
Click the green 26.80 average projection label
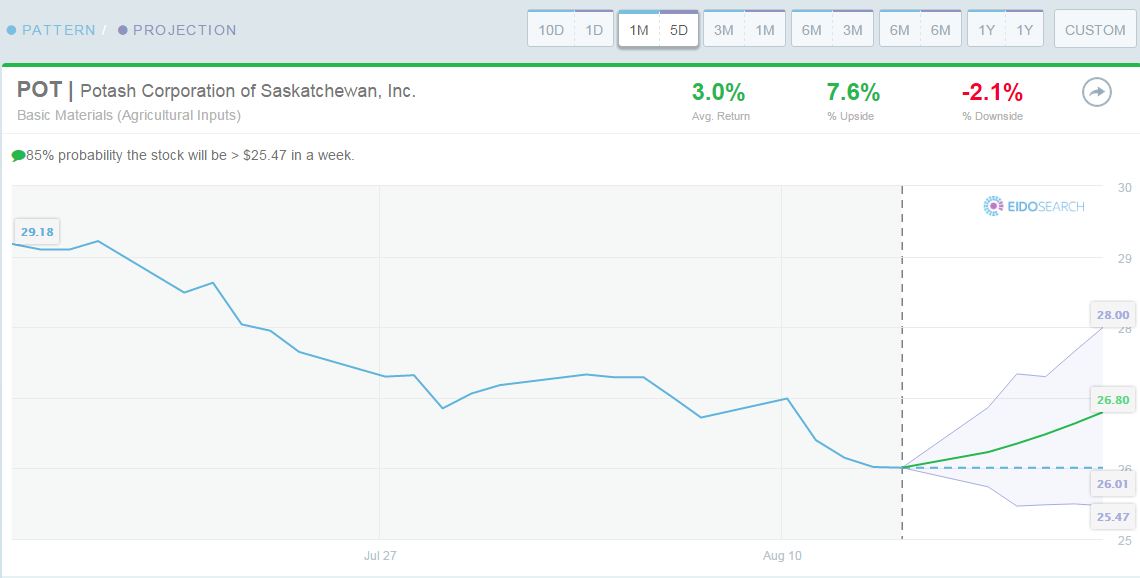tap(1113, 399)
